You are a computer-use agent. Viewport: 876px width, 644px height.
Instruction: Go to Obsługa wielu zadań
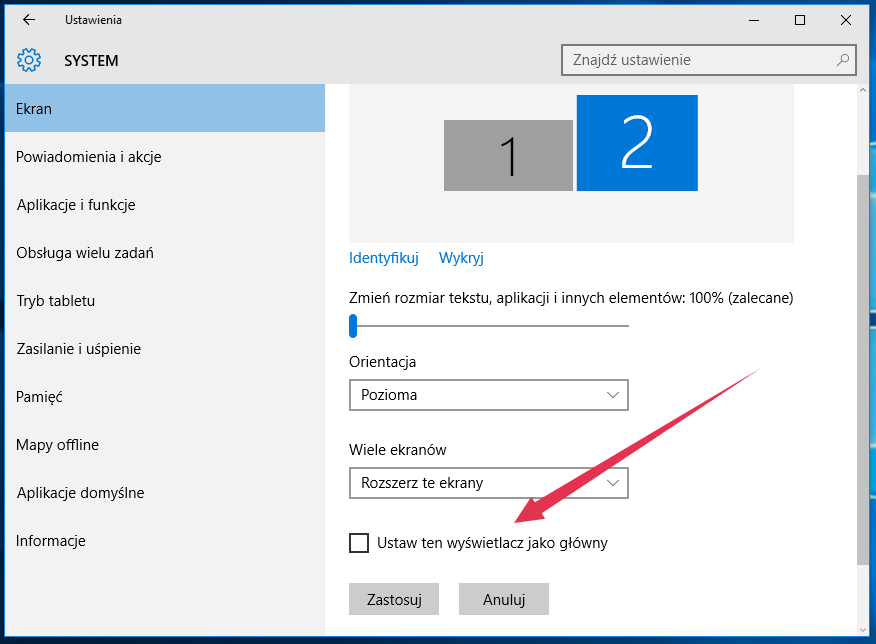[x=165, y=253]
